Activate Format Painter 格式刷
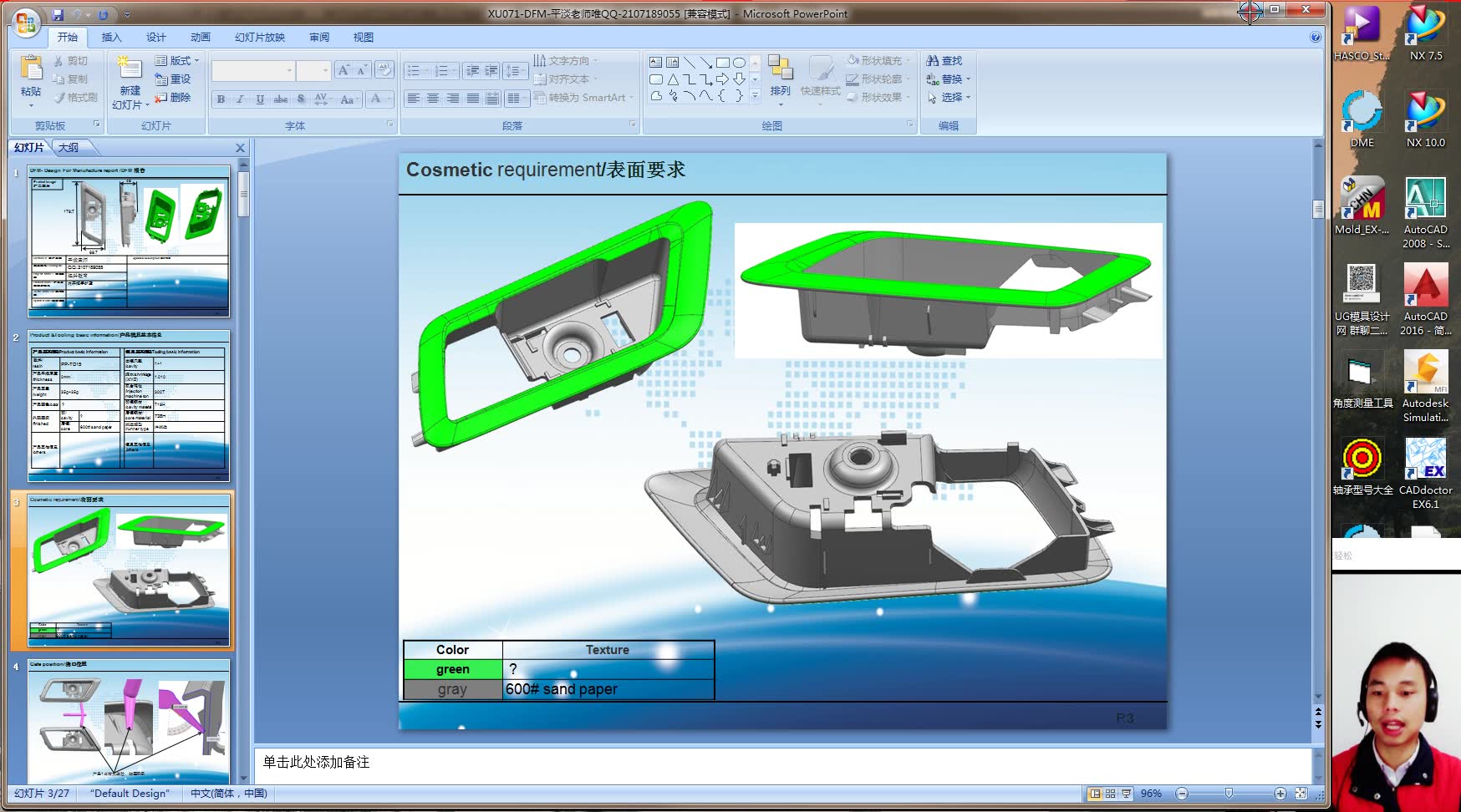Viewport: 1461px width, 812px height. (75, 98)
